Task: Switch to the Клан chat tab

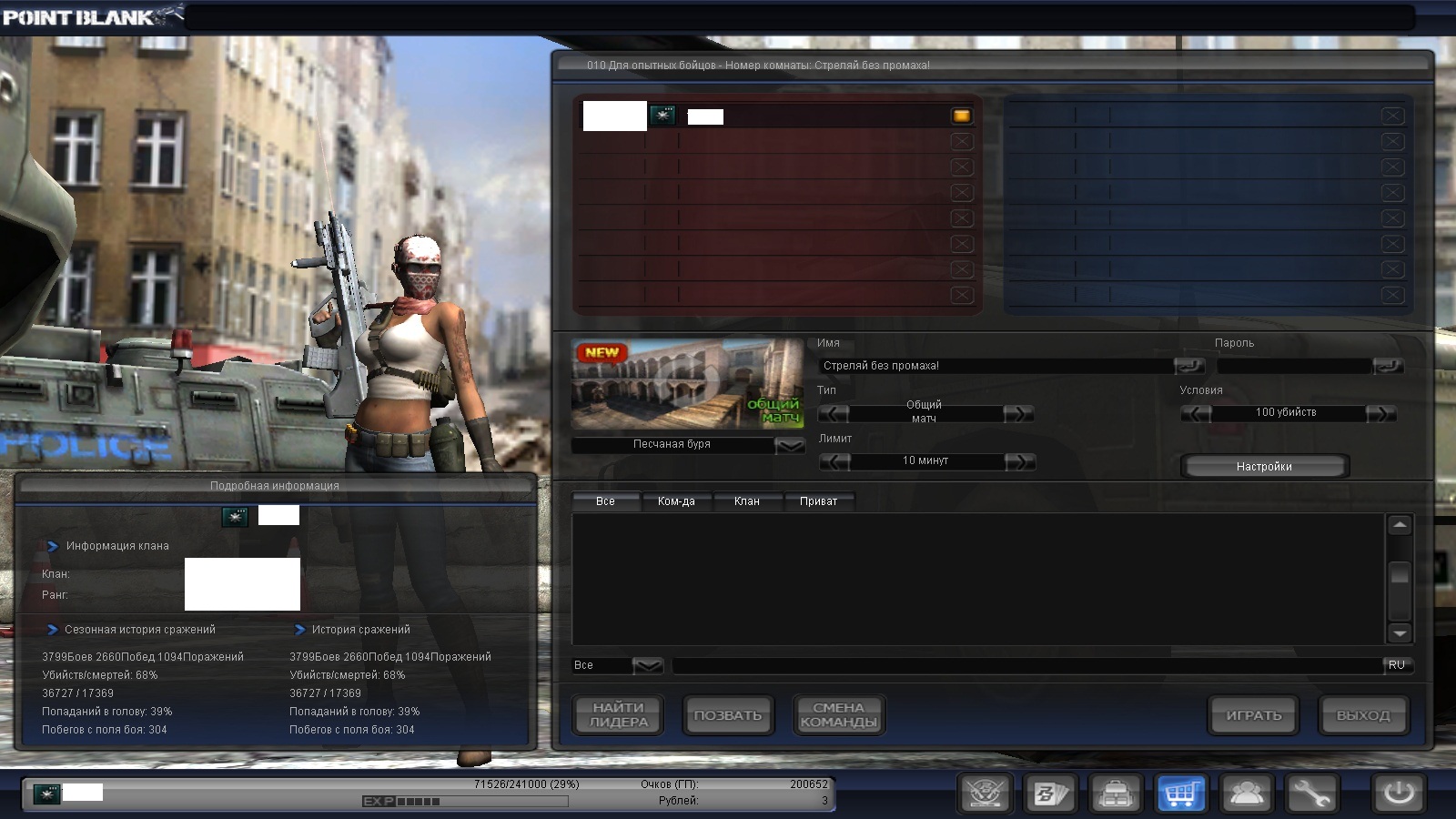Action: click(x=746, y=501)
